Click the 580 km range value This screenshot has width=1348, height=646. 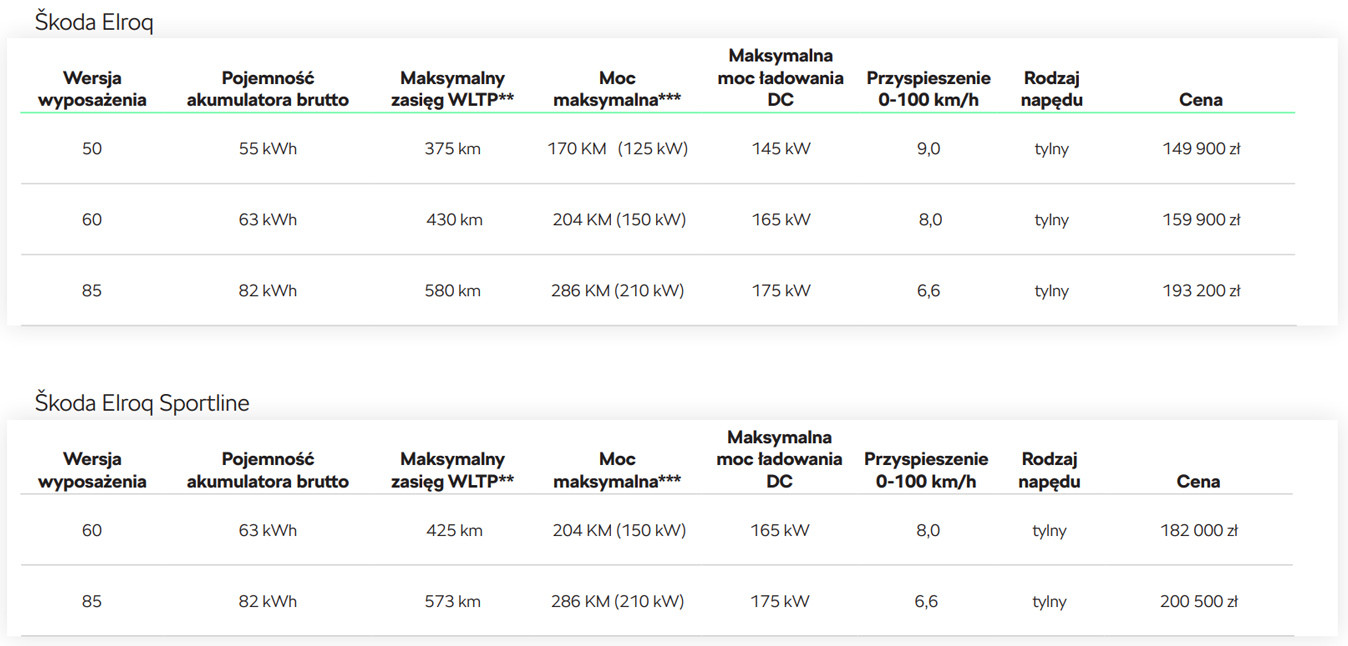point(452,291)
